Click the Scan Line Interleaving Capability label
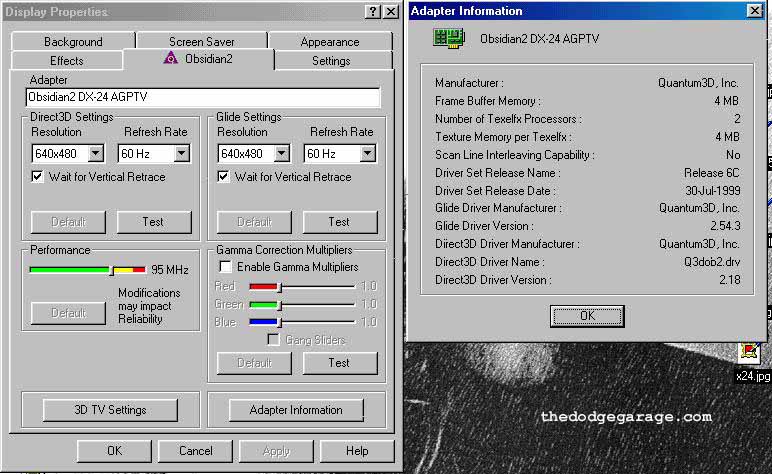The image size is (772, 474). (515, 155)
